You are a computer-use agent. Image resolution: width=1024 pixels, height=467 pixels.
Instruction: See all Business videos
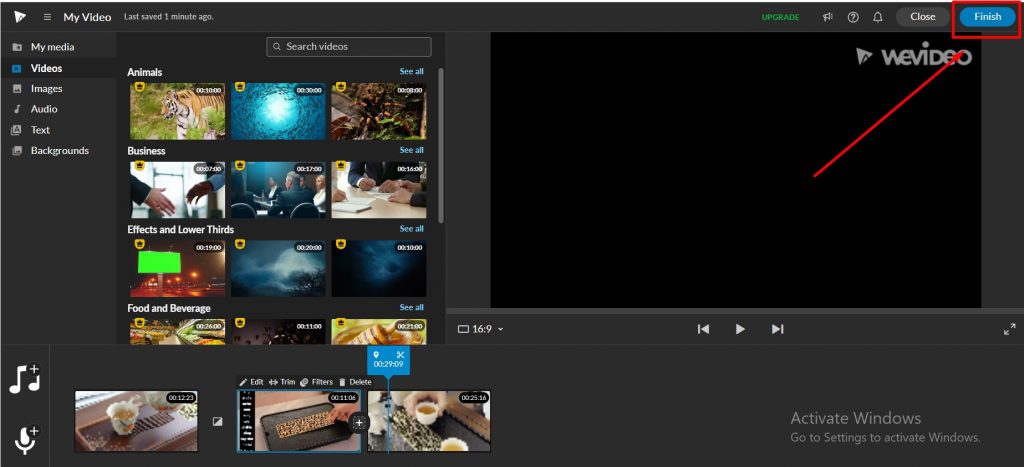(411, 150)
